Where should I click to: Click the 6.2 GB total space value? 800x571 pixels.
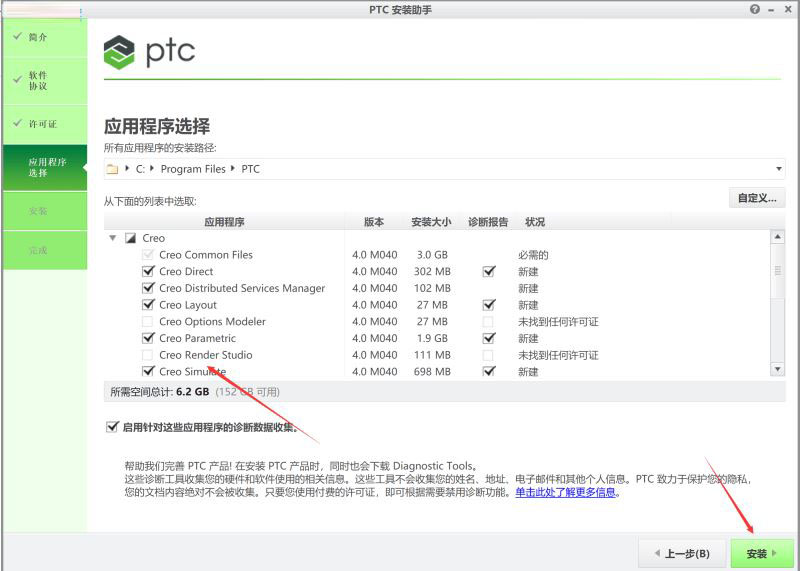192,391
